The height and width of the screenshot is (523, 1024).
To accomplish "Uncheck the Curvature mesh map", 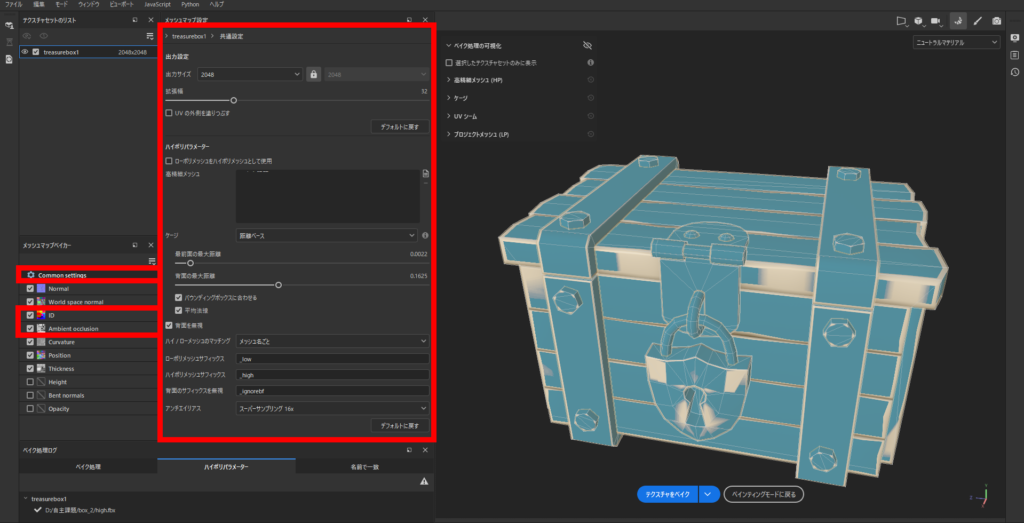I will (30, 342).
